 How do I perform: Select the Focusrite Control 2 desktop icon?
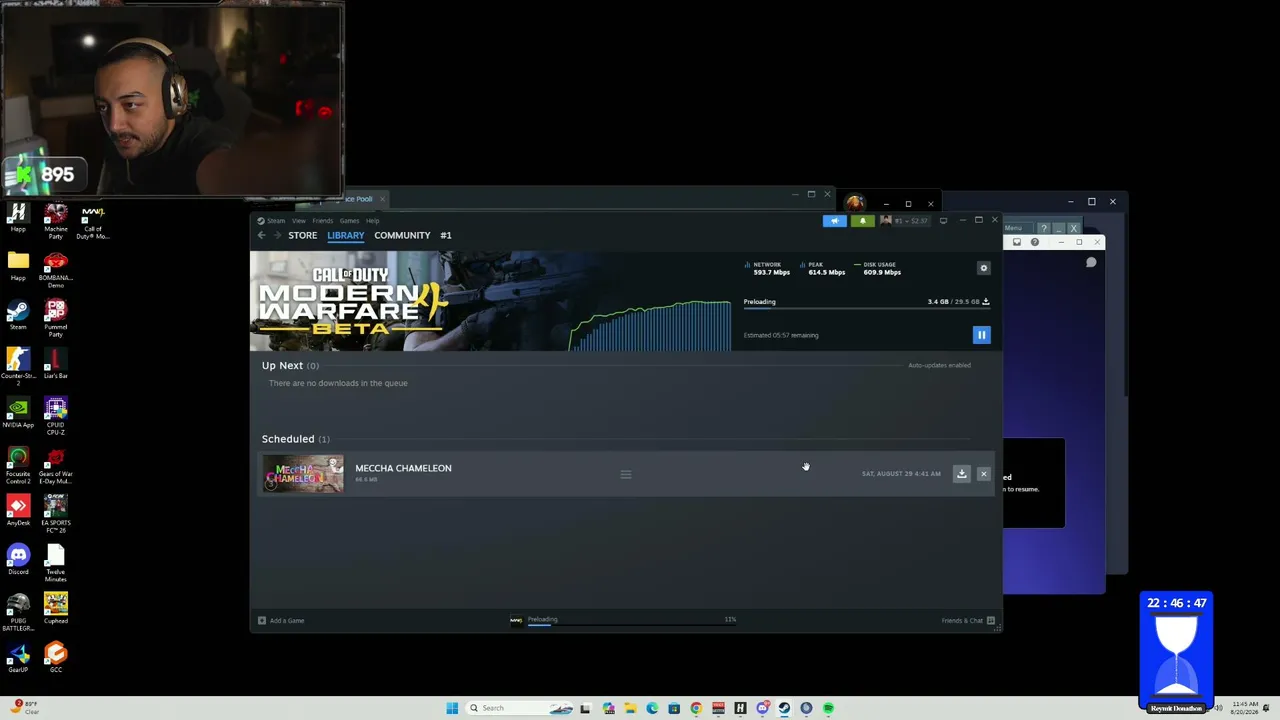[18, 466]
